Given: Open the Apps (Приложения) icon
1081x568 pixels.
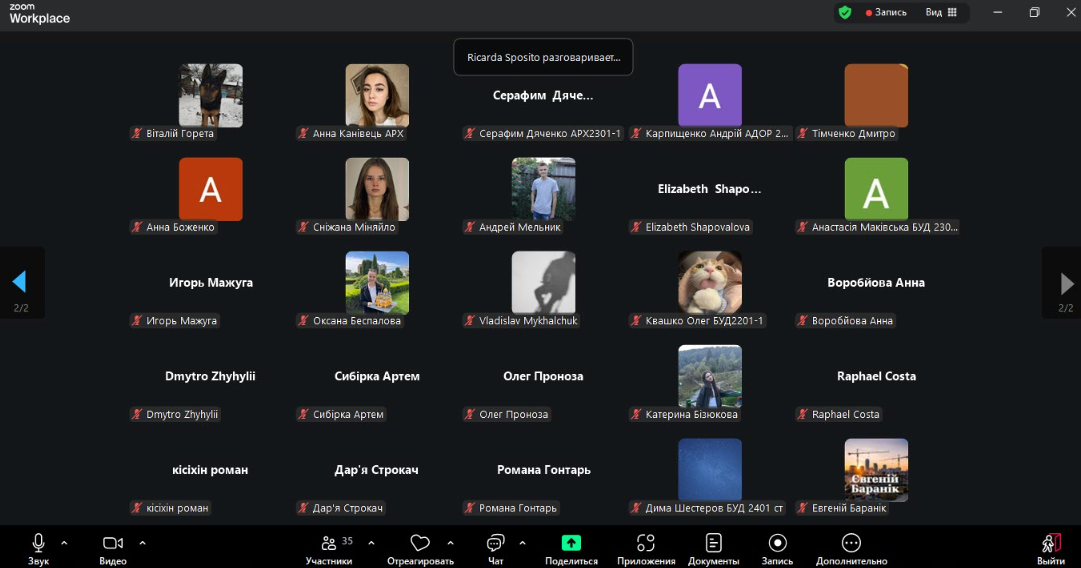Looking at the screenshot, I should pyautogui.click(x=645, y=543).
